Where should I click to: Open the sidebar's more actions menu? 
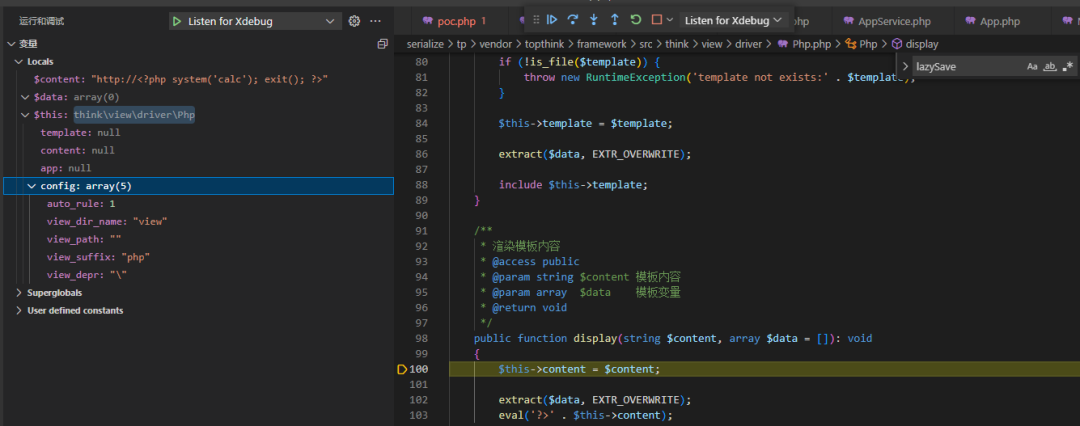(376, 21)
